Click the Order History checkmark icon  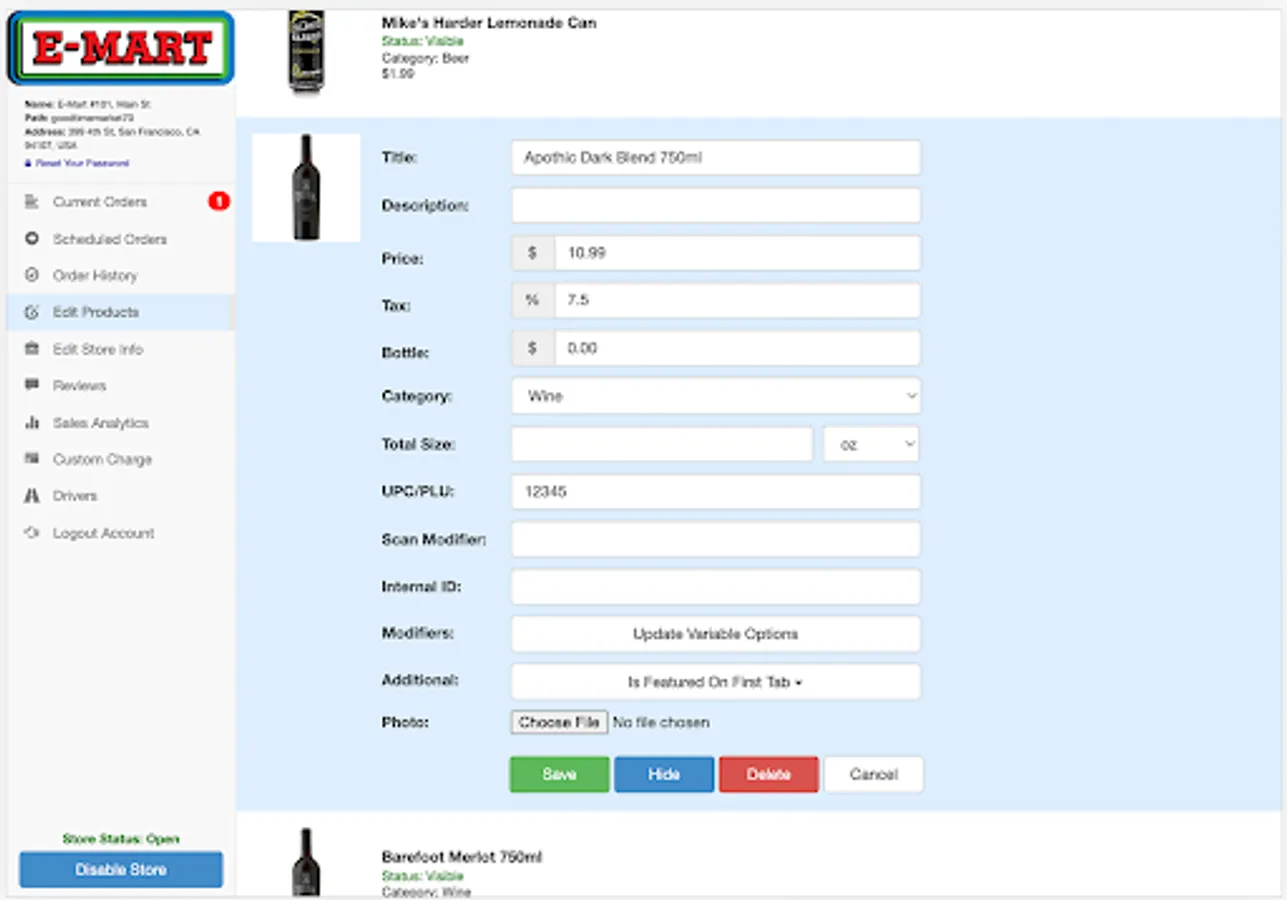[31, 275]
